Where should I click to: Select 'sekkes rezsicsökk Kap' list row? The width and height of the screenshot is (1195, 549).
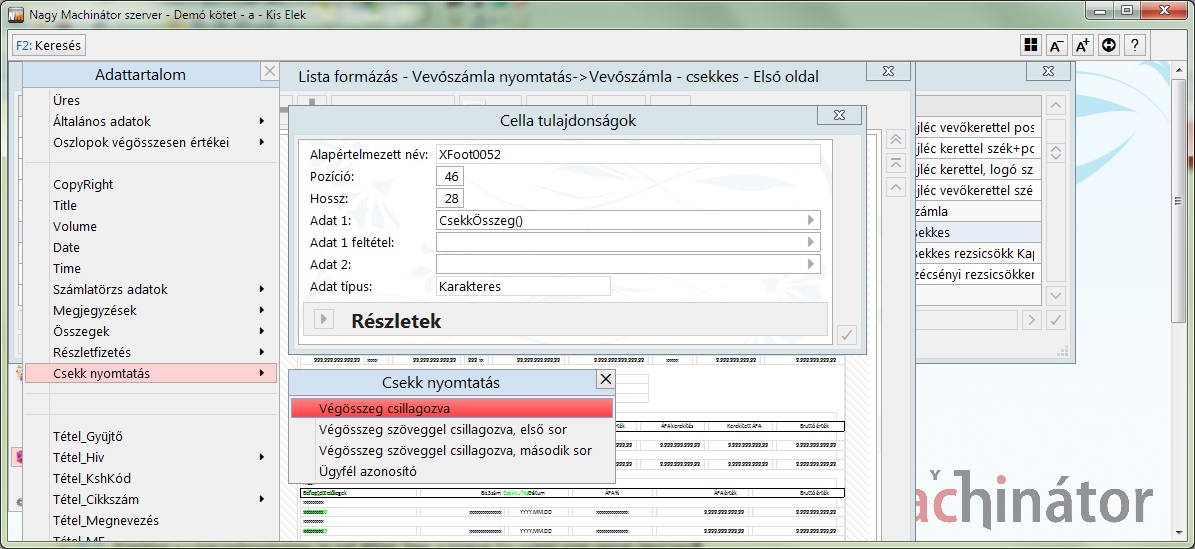point(979,253)
